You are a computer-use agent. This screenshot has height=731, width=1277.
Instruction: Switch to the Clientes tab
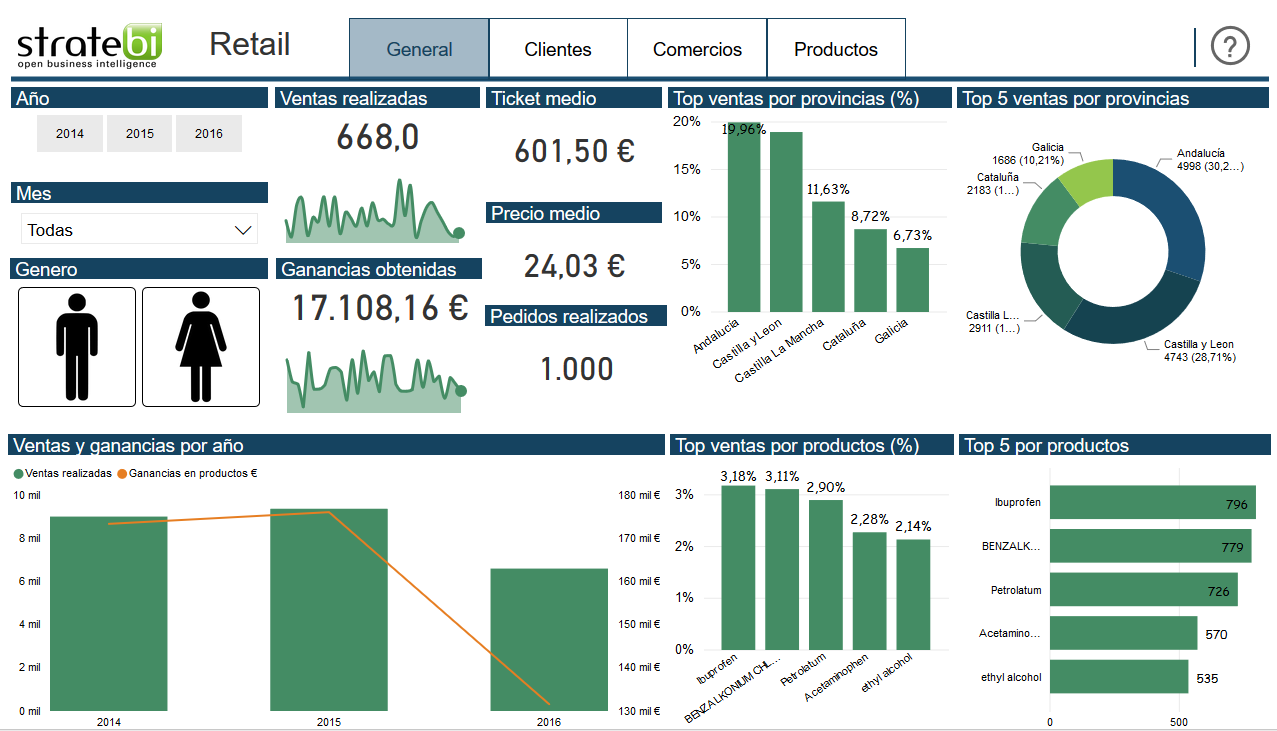click(557, 47)
